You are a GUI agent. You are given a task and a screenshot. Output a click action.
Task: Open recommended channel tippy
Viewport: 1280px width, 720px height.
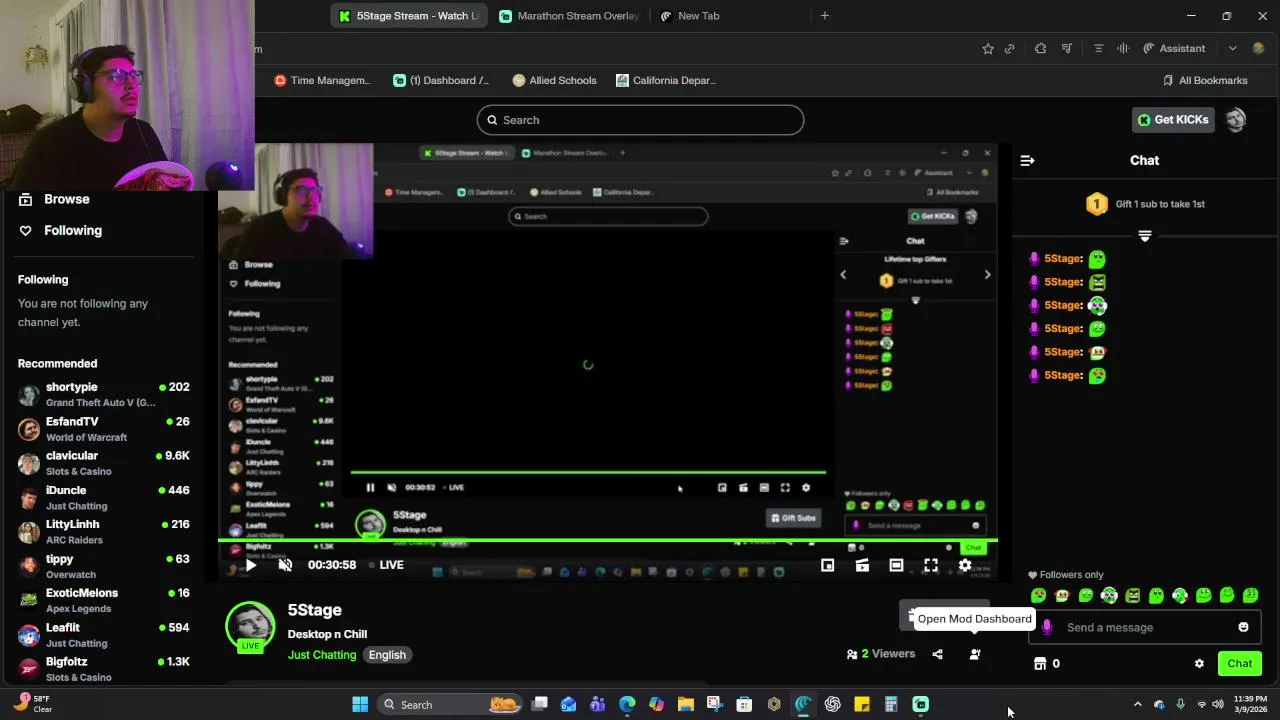103,566
